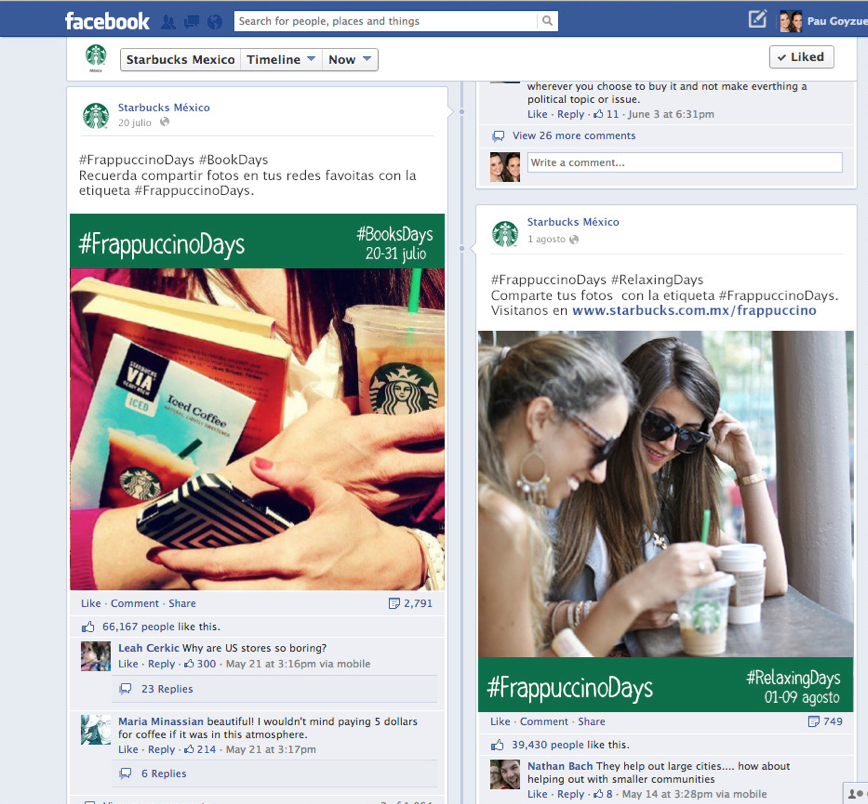Click '39,430 people like this' text

[x=570, y=745]
